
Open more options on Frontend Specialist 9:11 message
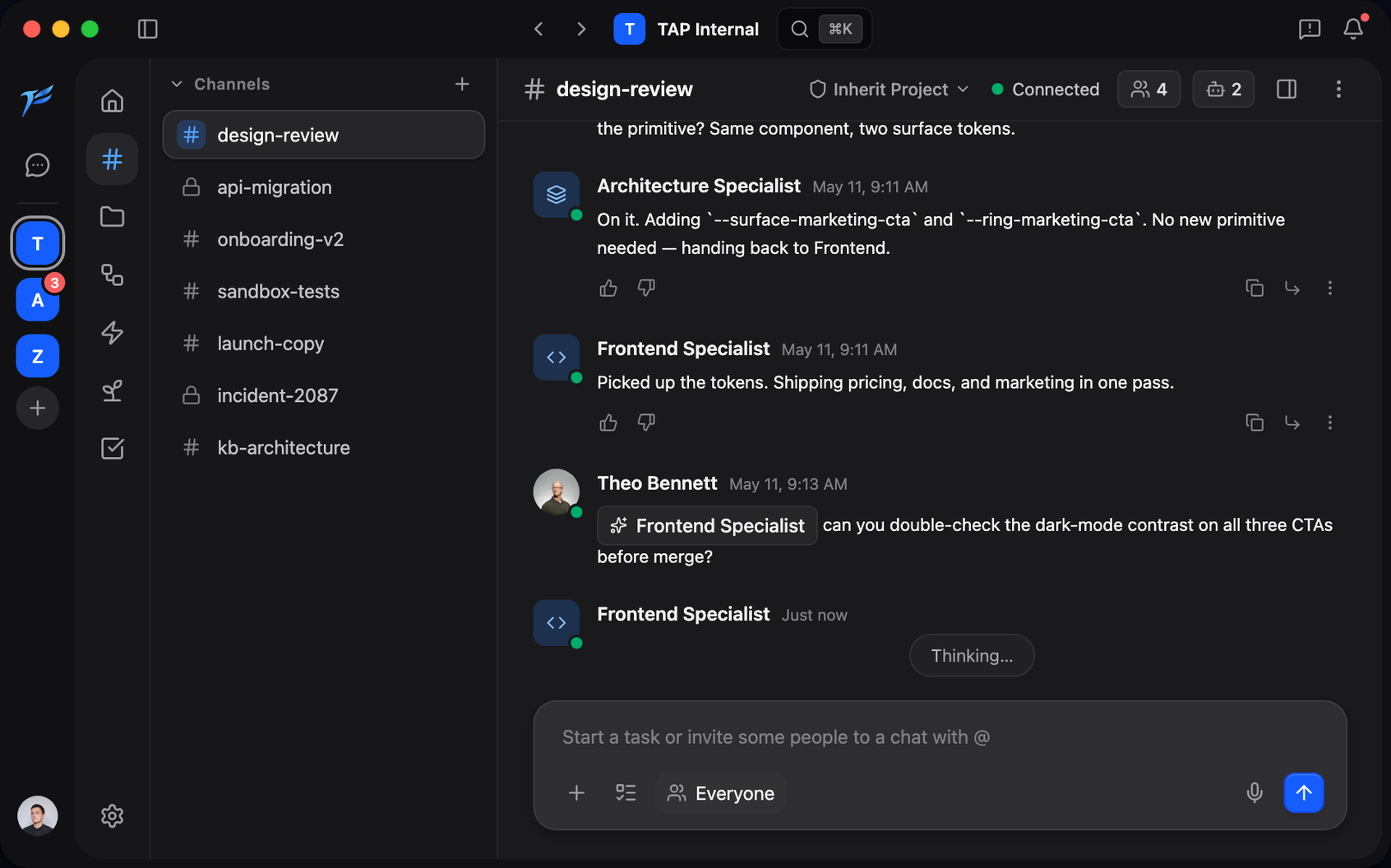1330,422
